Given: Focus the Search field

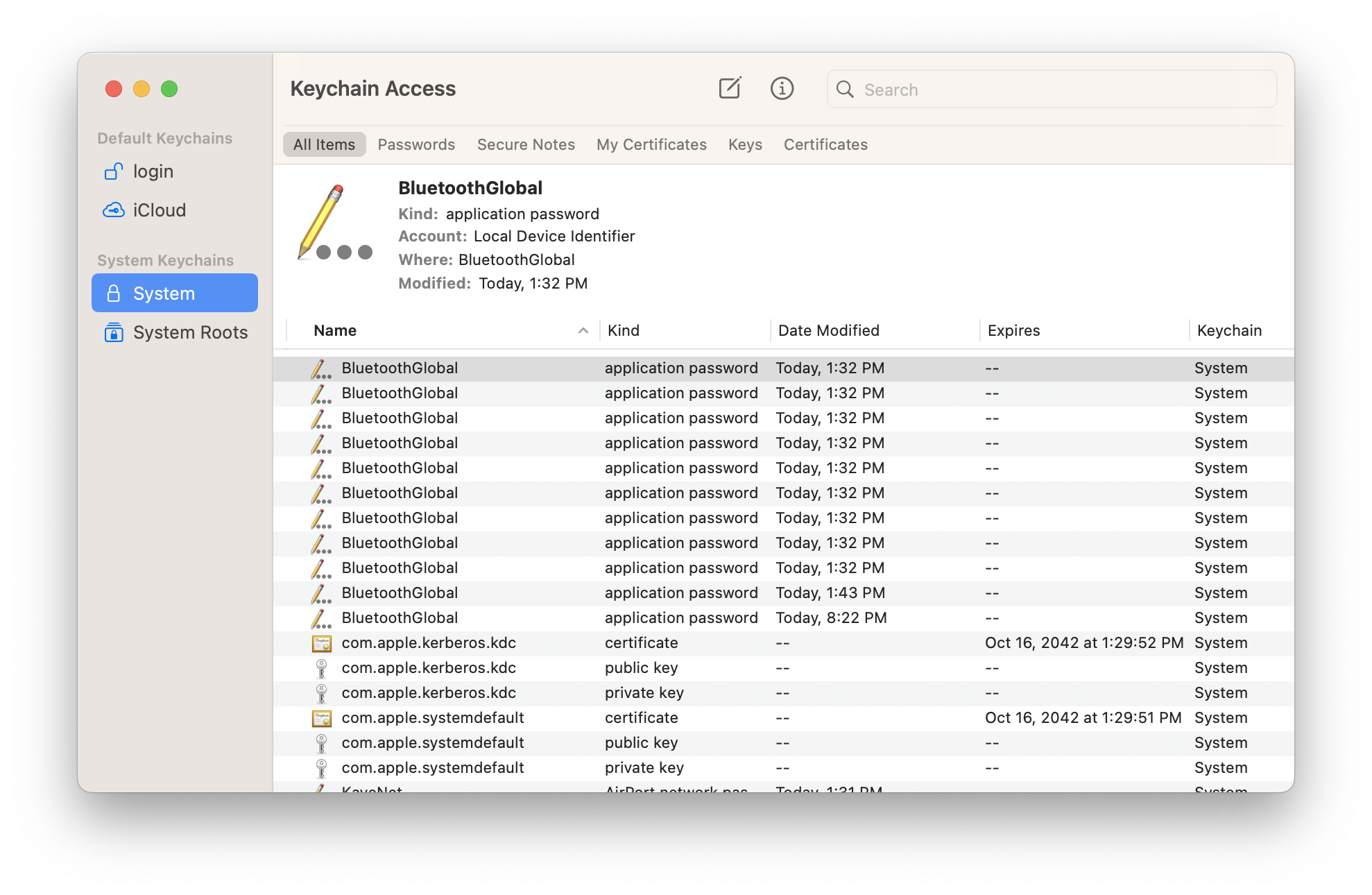Looking at the screenshot, I should pyautogui.click(x=1052, y=89).
